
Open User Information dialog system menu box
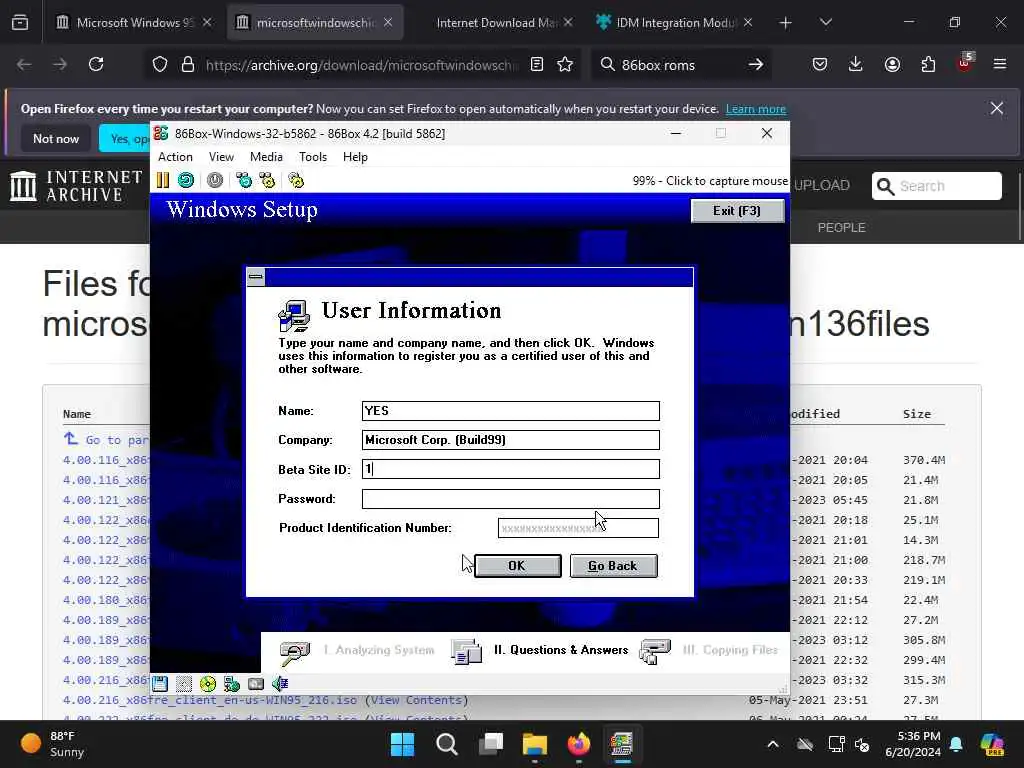point(256,277)
